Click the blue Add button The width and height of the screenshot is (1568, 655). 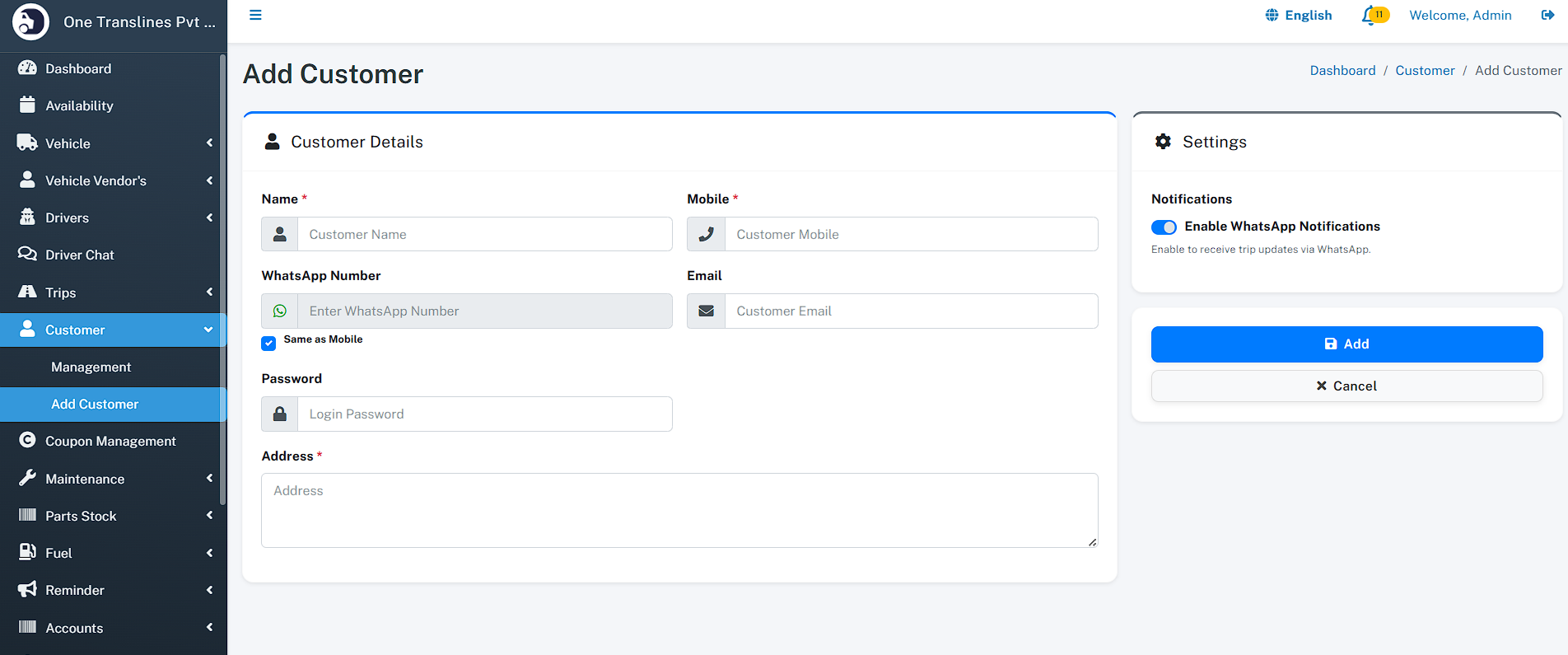coord(1346,344)
